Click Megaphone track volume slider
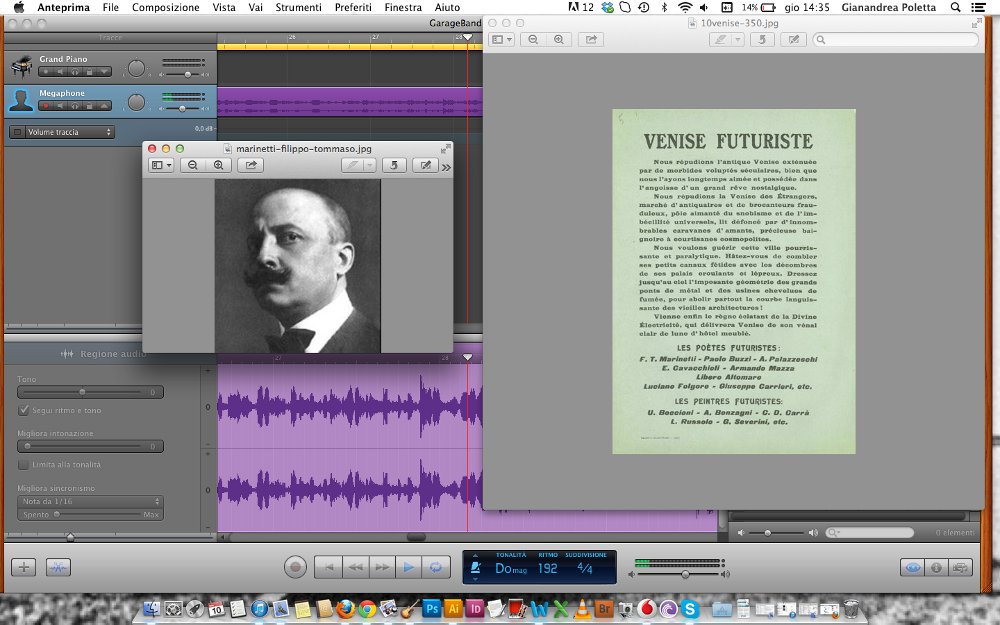Viewport: 1000px width, 625px height. pyautogui.click(x=182, y=108)
